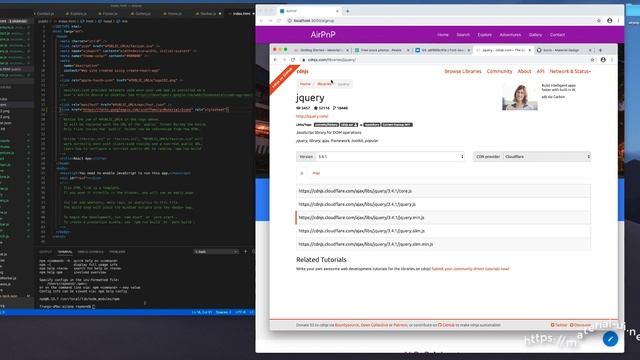Open the terminal shell selector dropdown

[216, 252]
